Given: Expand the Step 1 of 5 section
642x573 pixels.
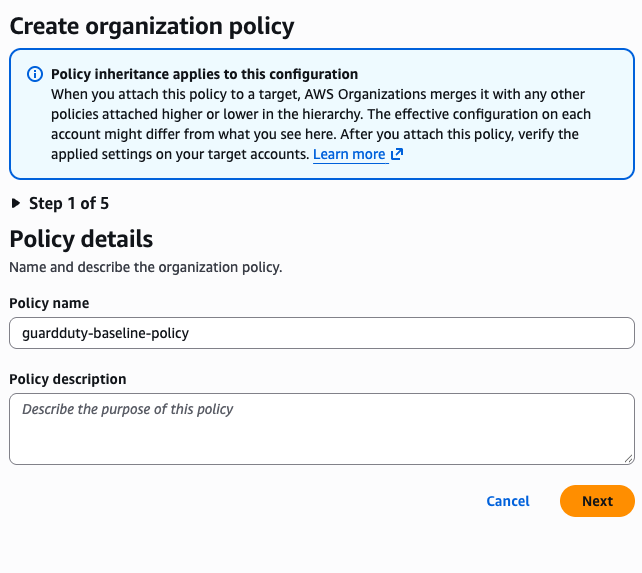Looking at the screenshot, I should [60, 204].
